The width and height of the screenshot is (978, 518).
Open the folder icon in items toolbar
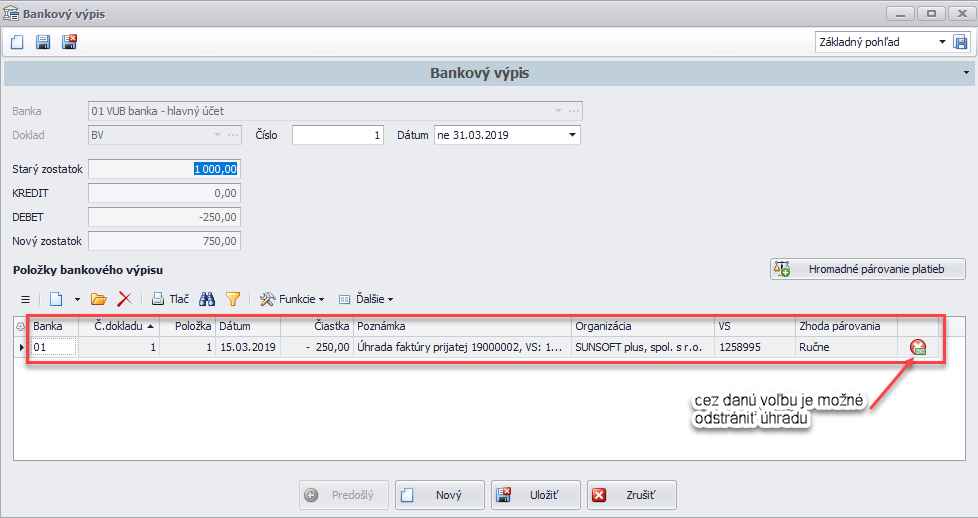pyautogui.click(x=98, y=298)
